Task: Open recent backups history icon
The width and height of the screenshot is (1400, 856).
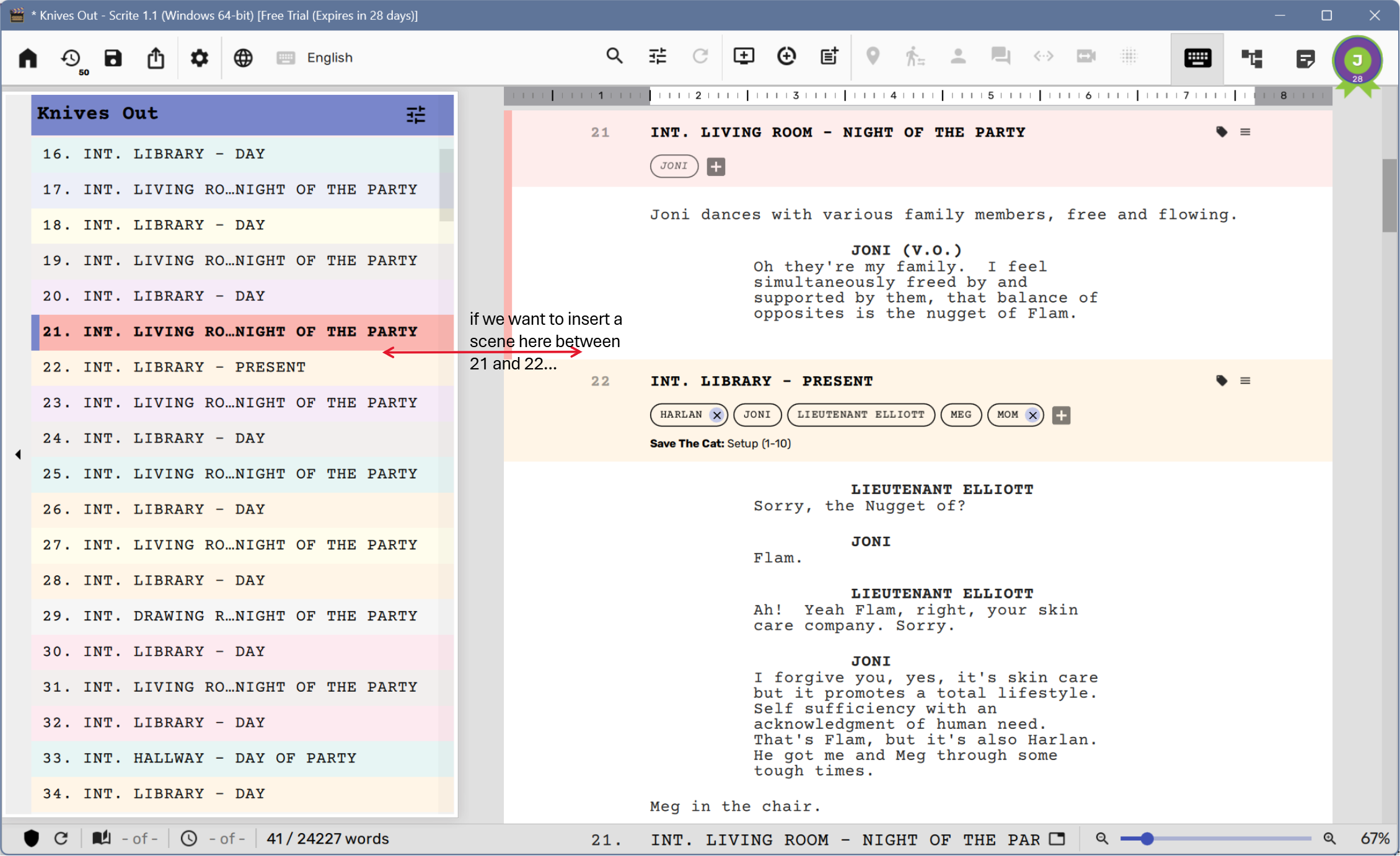Action: click(x=72, y=60)
